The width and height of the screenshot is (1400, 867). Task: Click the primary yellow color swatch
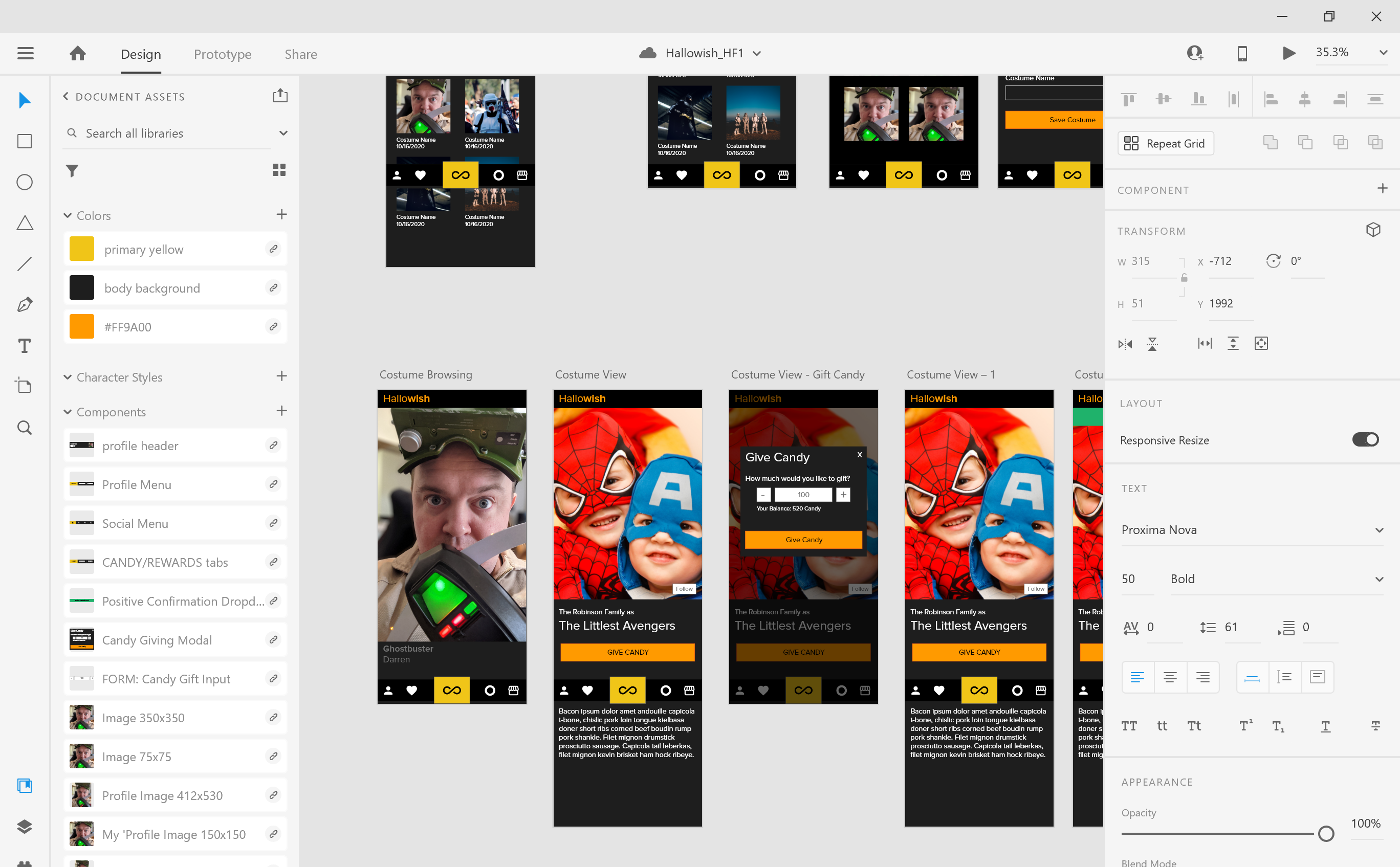pyautogui.click(x=82, y=249)
